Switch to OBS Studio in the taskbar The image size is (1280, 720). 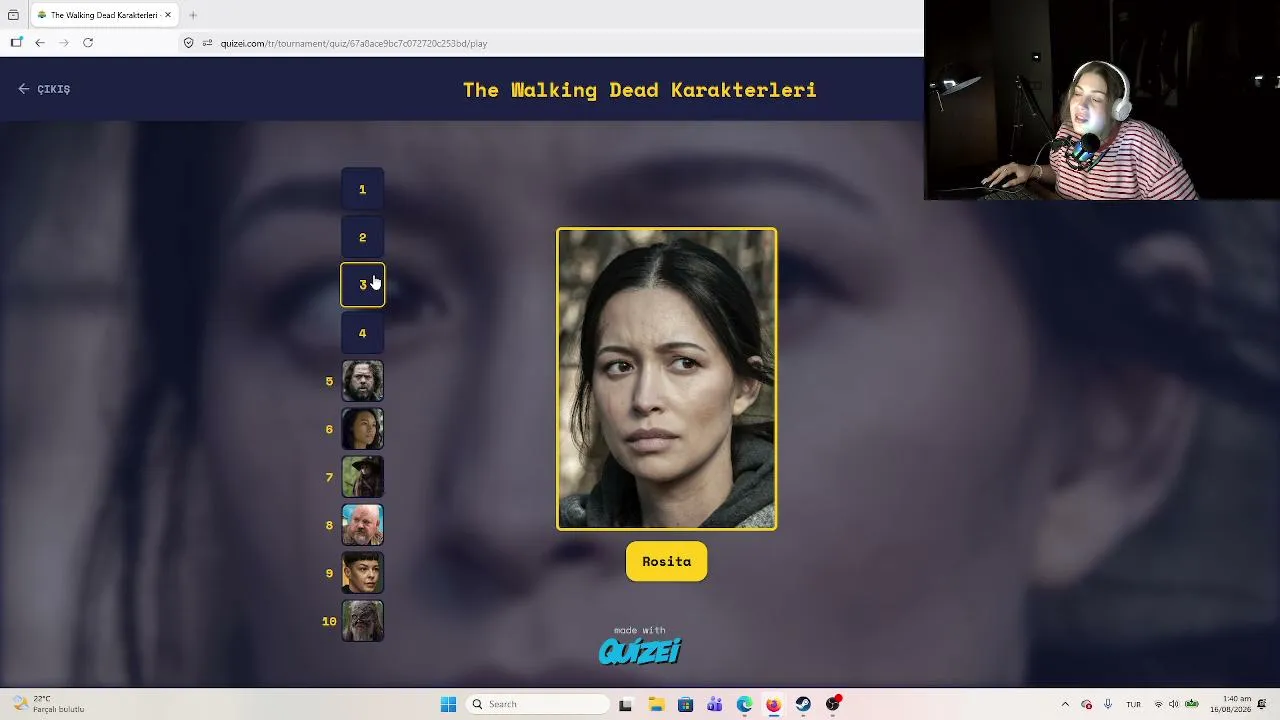coord(833,704)
